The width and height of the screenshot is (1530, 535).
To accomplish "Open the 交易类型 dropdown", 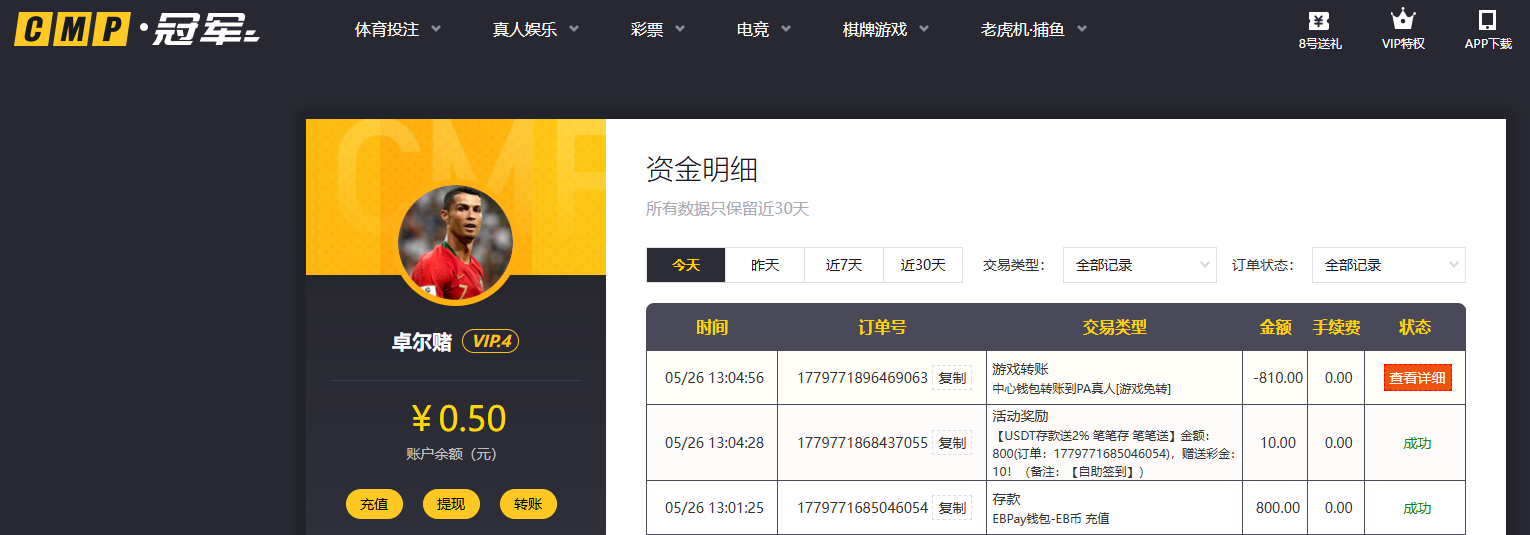I will click(x=1140, y=265).
